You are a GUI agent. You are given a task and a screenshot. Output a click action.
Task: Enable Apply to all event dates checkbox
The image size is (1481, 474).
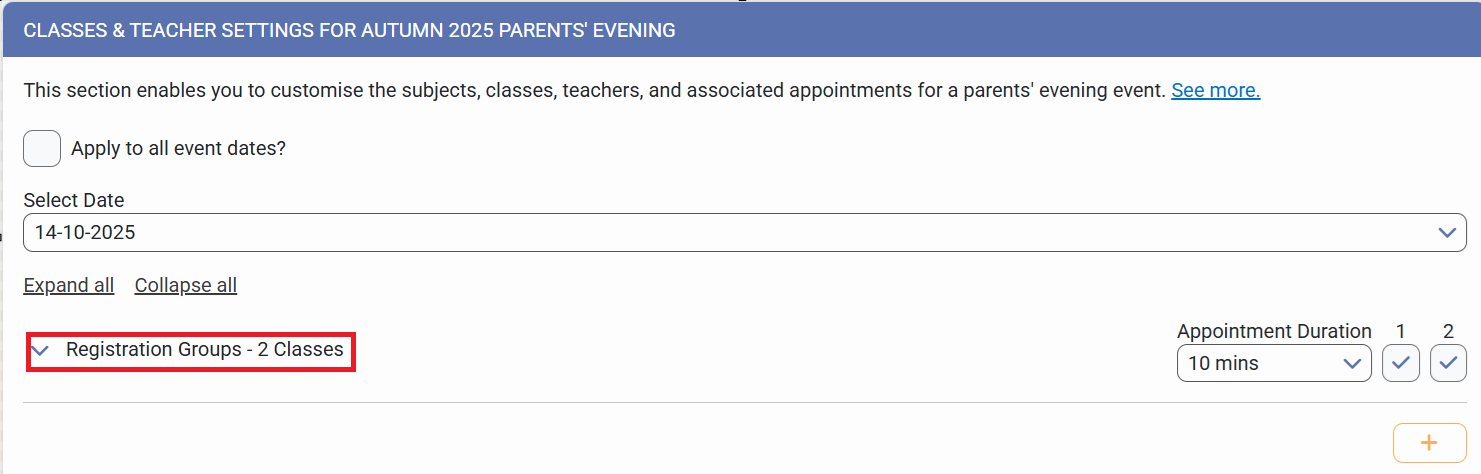click(42, 149)
